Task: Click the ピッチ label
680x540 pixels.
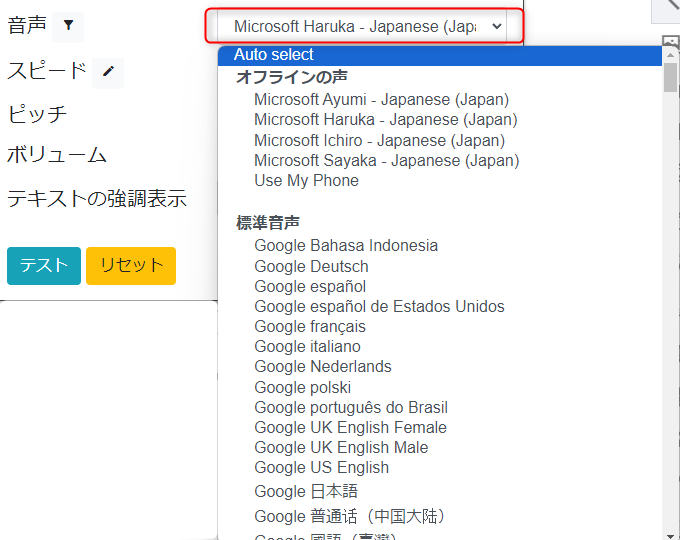Action: 37,114
